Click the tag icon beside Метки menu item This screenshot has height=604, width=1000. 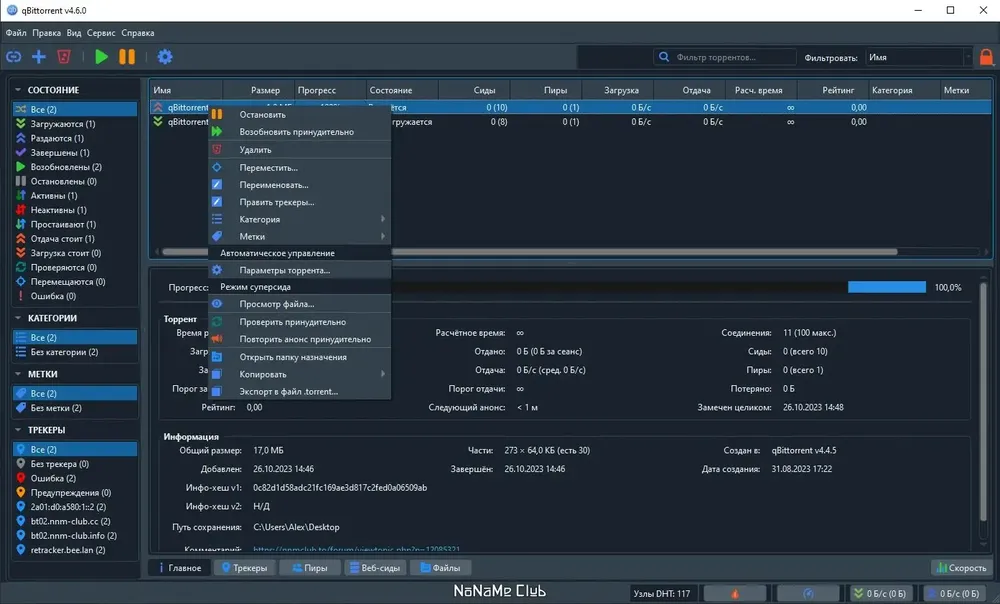[x=217, y=236]
